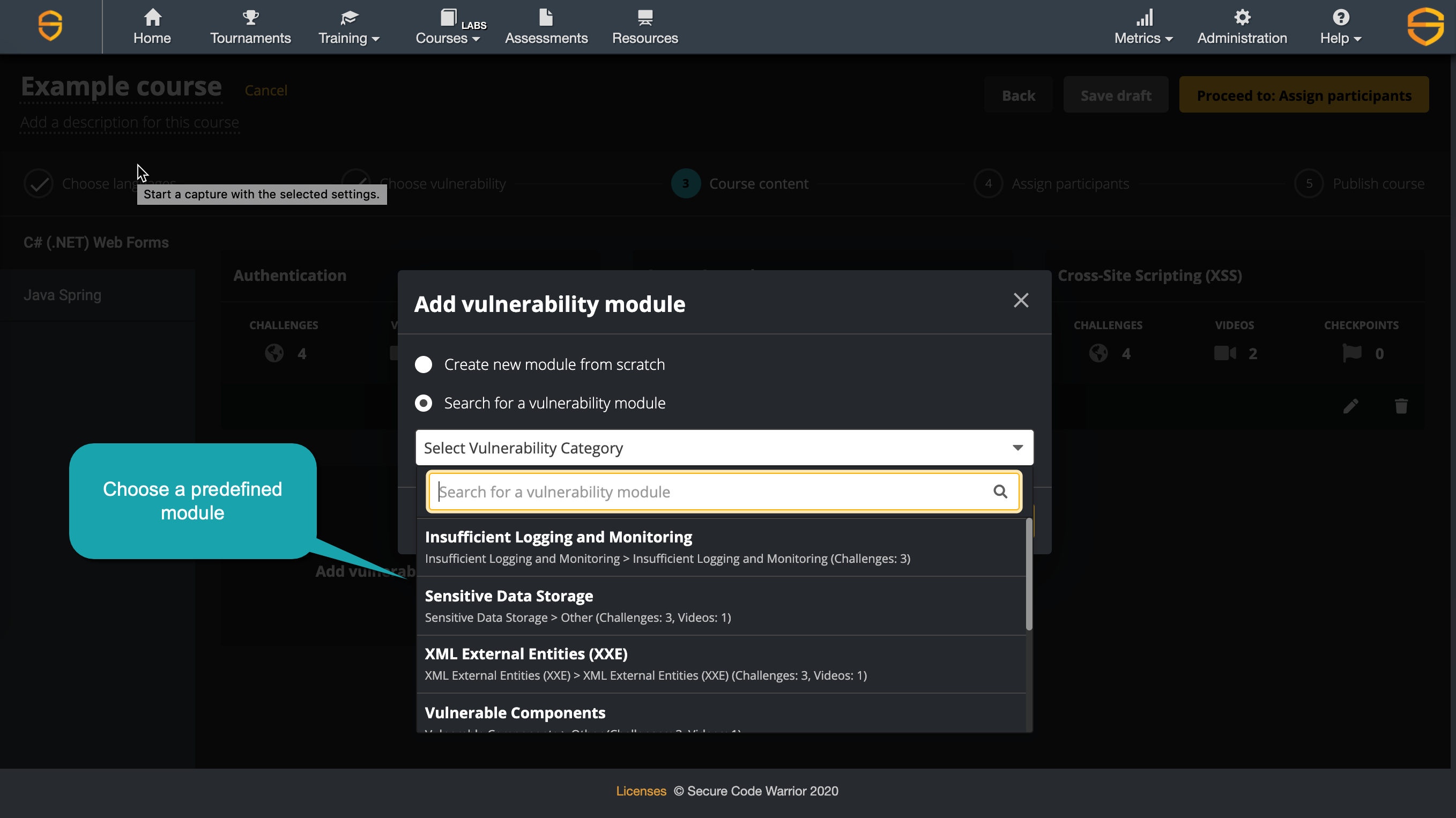The width and height of the screenshot is (1456, 818).
Task: Open the Help menu
Action: 1340,27
